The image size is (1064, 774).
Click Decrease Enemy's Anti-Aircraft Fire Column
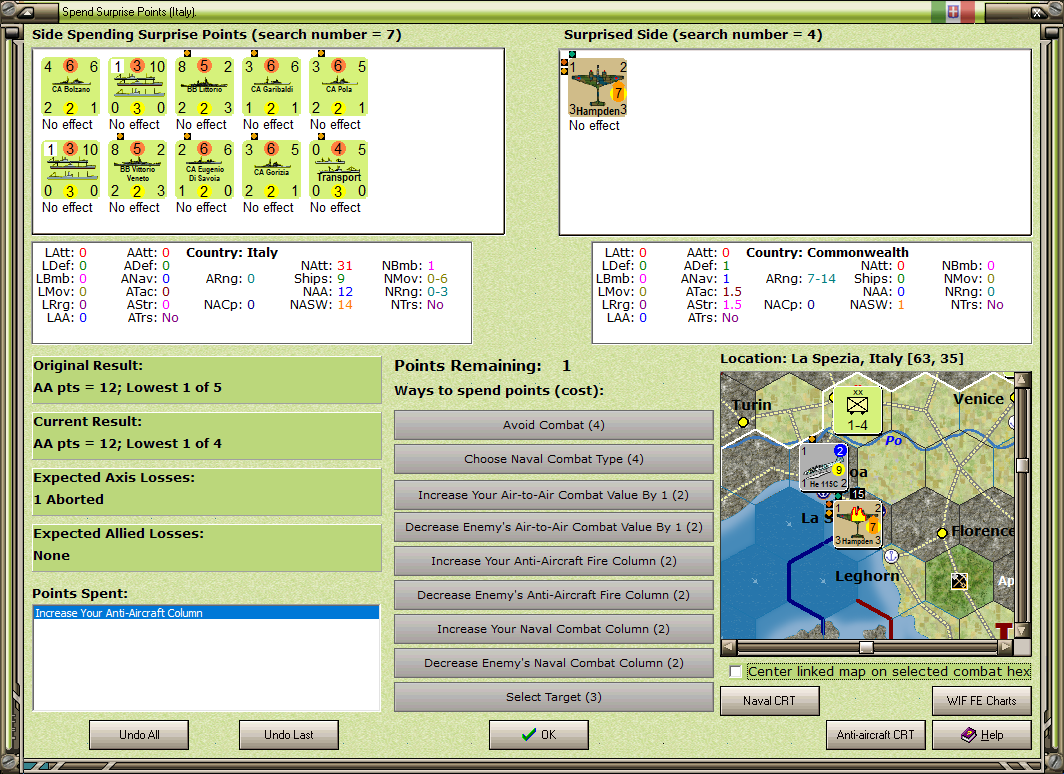click(x=554, y=595)
